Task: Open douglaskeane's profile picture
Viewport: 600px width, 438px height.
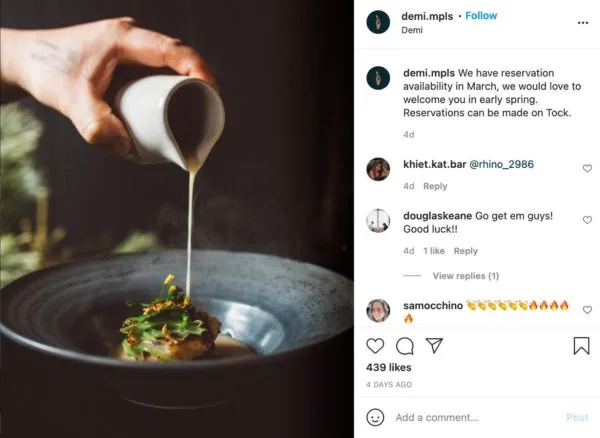Action: [x=378, y=221]
